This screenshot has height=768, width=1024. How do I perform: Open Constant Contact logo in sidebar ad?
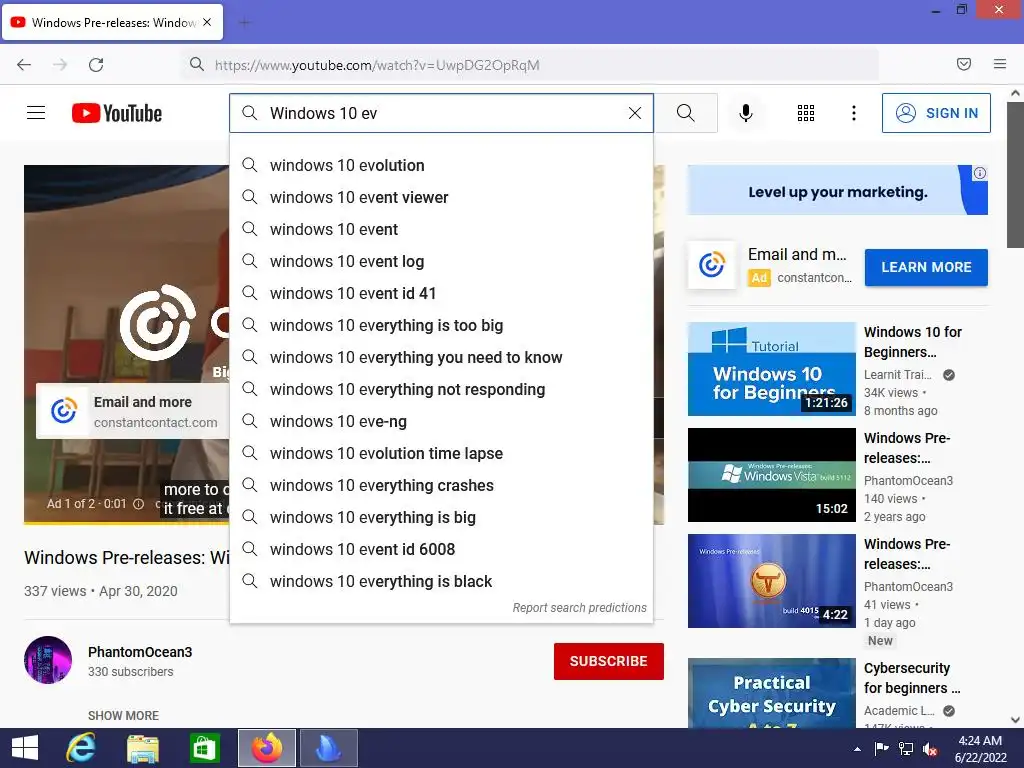[x=712, y=264]
